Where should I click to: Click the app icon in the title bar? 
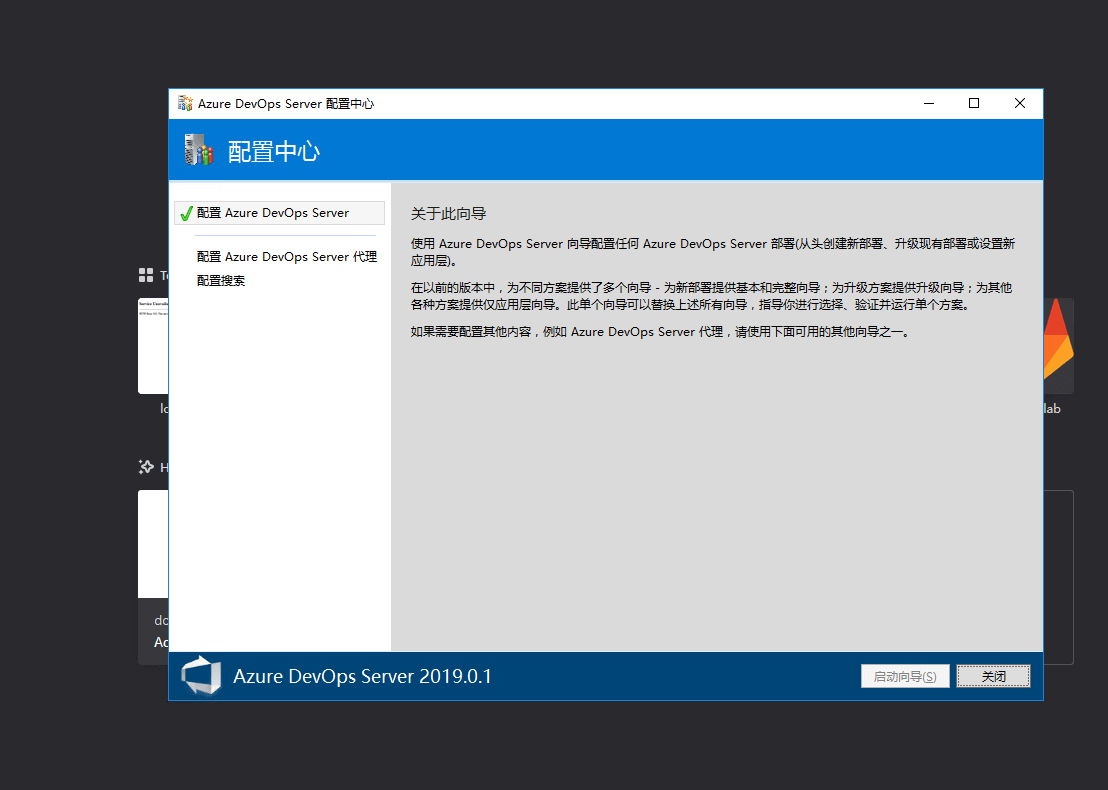(185, 103)
